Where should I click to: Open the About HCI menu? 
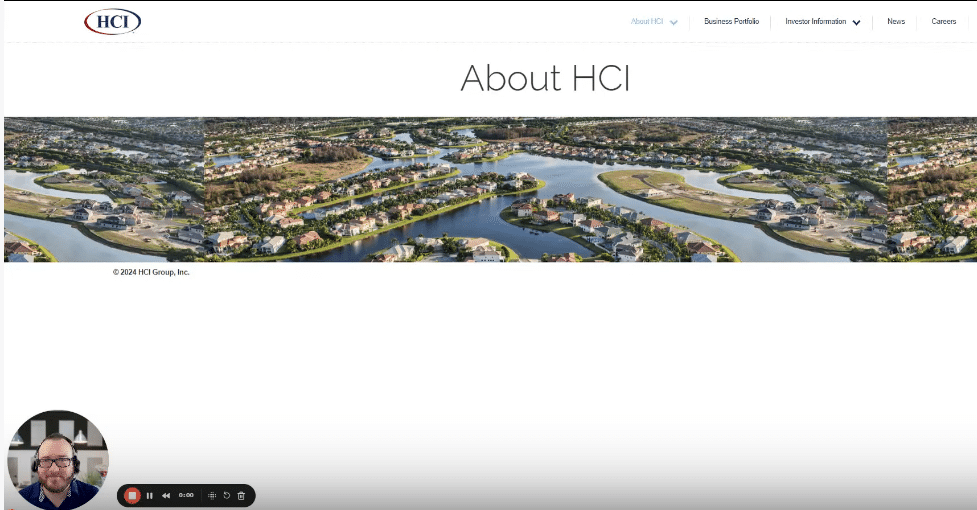(x=647, y=21)
